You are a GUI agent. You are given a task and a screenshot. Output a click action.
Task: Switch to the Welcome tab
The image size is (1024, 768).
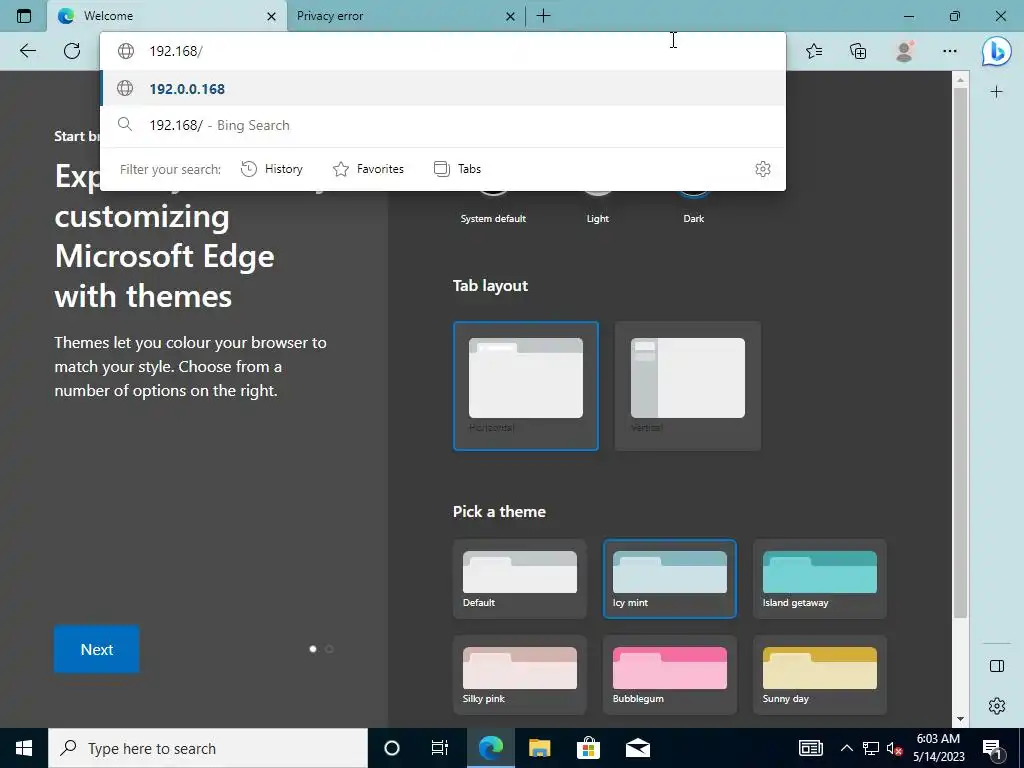167,16
